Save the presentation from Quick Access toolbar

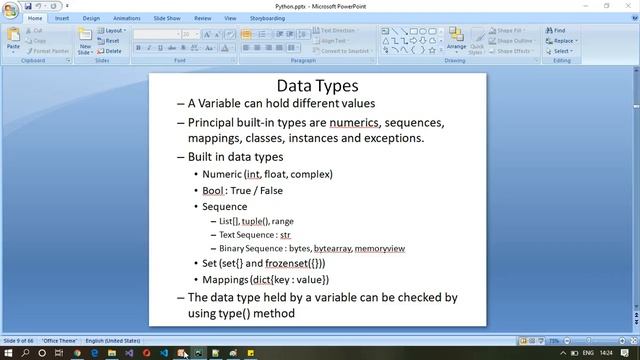pyautogui.click(x=28, y=6)
